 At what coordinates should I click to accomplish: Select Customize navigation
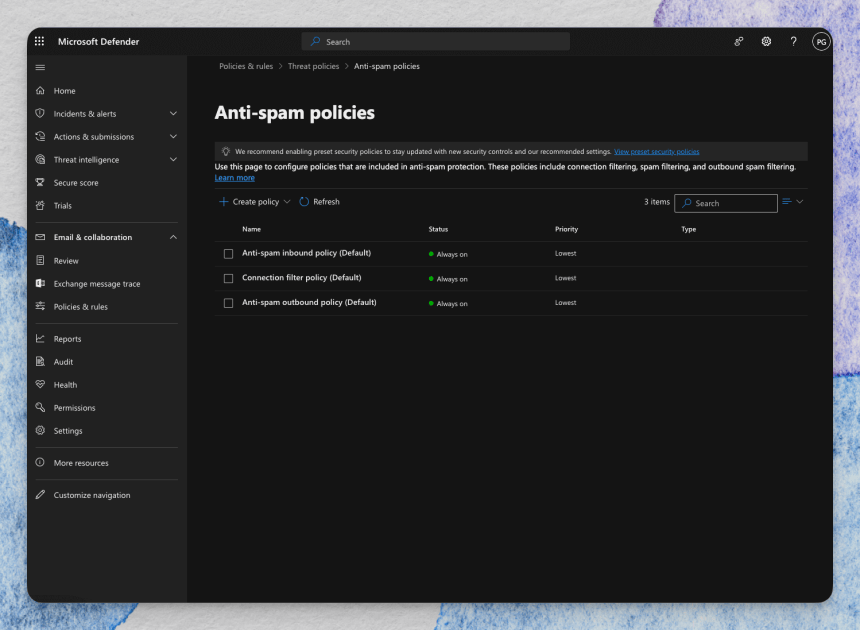click(92, 495)
